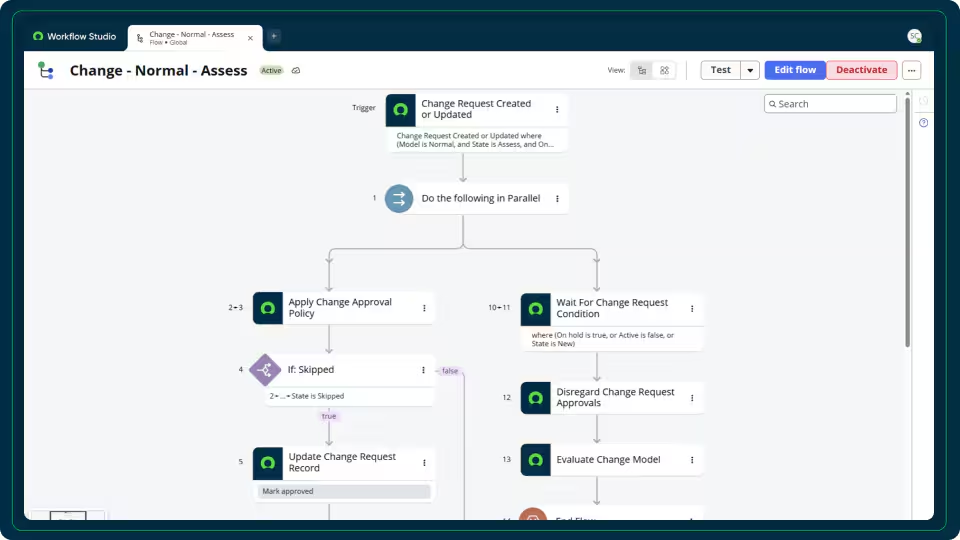Click the cloud status icon beside Active
Screen dimensions: 960x540
pyautogui.click(x=296, y=70)
